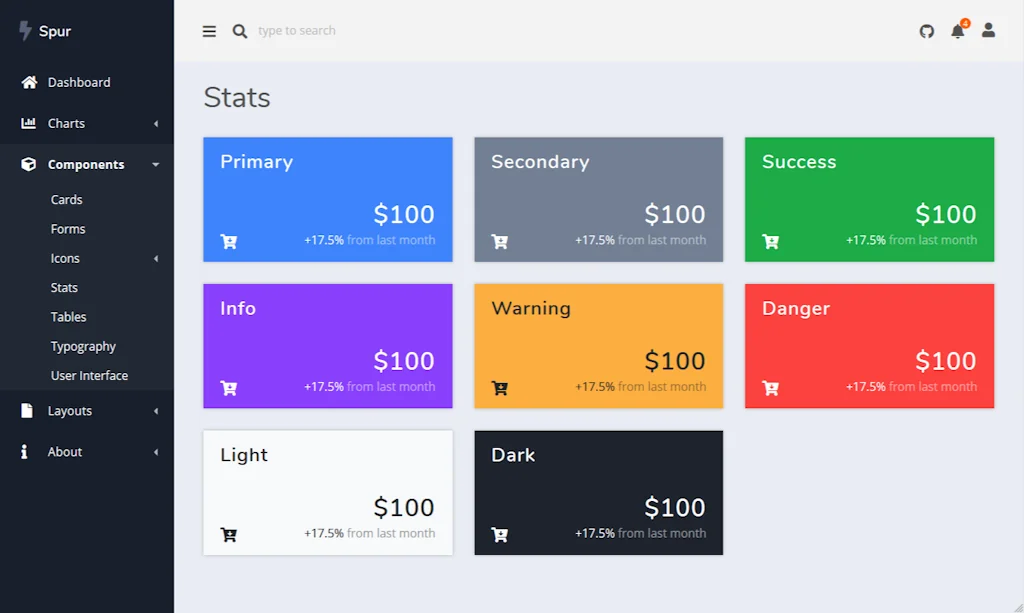The image size is (1024, 613).
Task: Click the shopping cart icon on the Primary card
Action: tap(228, 241)
